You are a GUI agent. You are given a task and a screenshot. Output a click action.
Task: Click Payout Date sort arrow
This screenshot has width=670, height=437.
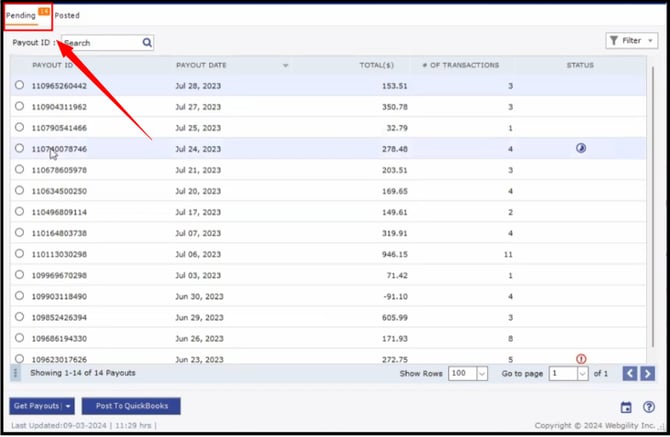pos(286,66)
